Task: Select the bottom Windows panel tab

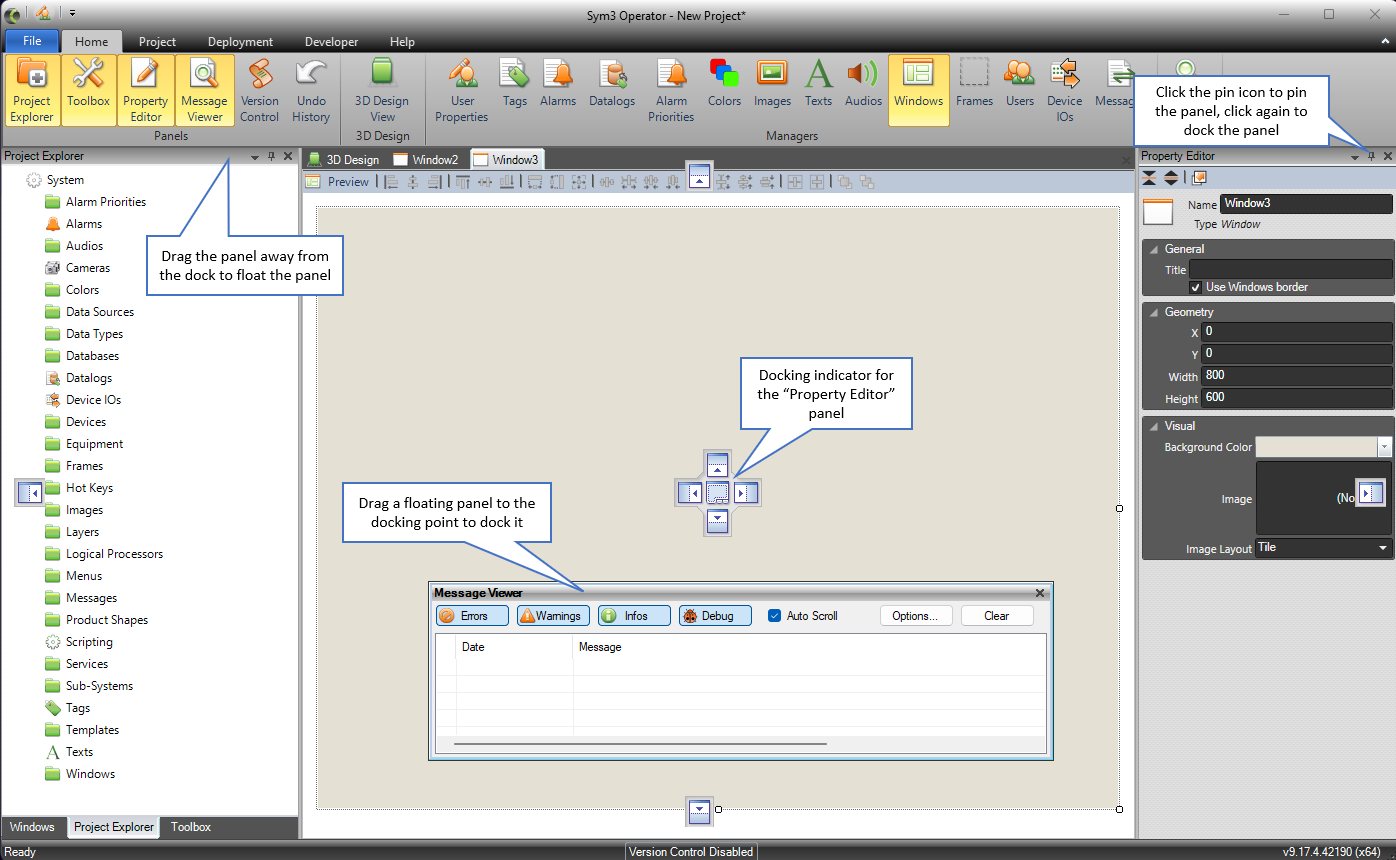Action: (32, 827)
